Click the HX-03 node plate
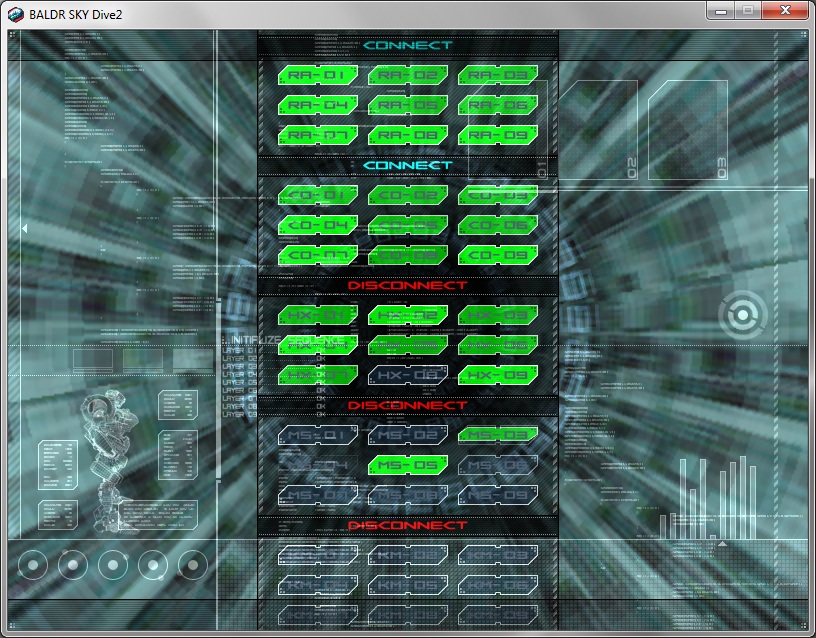This screenshot has width=816, height=638. click(x=498, y=315)
